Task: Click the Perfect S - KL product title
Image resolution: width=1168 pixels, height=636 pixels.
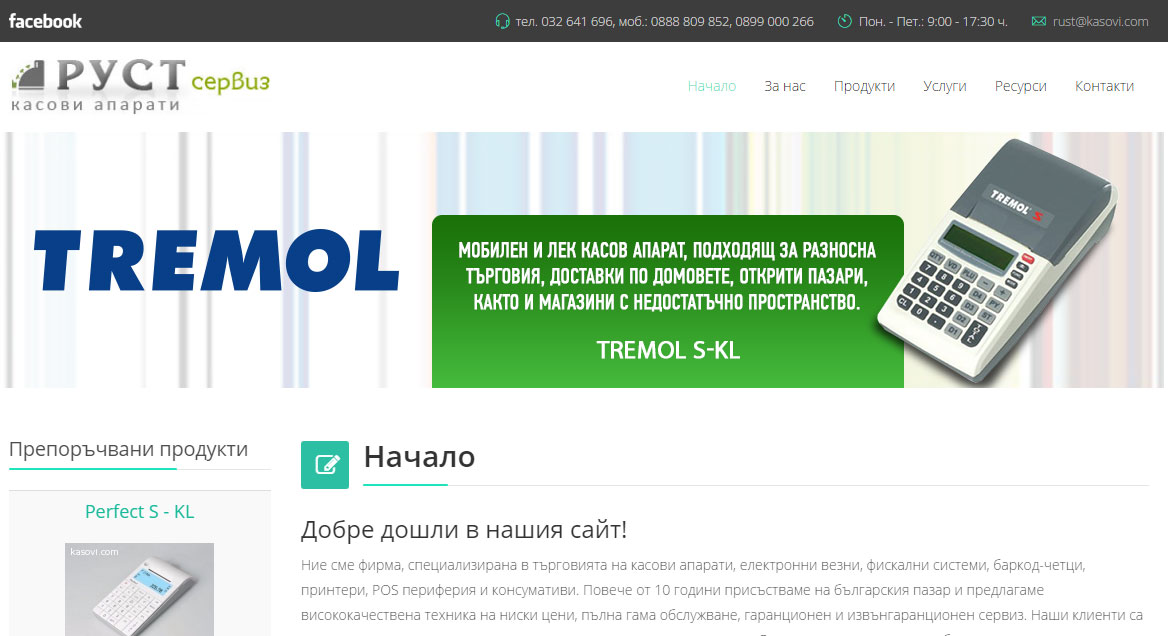Action: pos(140,512)
